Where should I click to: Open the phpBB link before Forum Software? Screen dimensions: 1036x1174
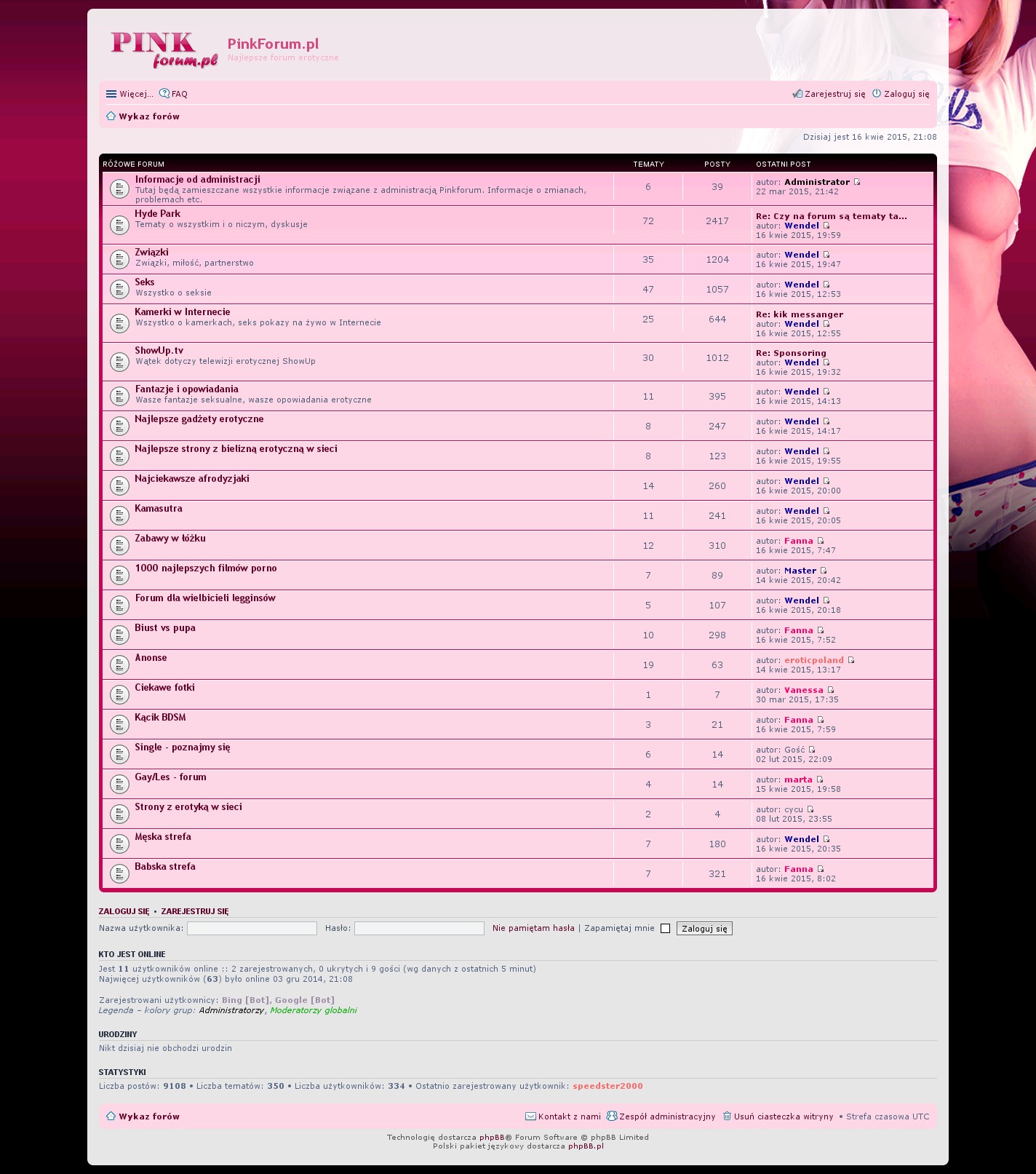(x=492, y=1137)
